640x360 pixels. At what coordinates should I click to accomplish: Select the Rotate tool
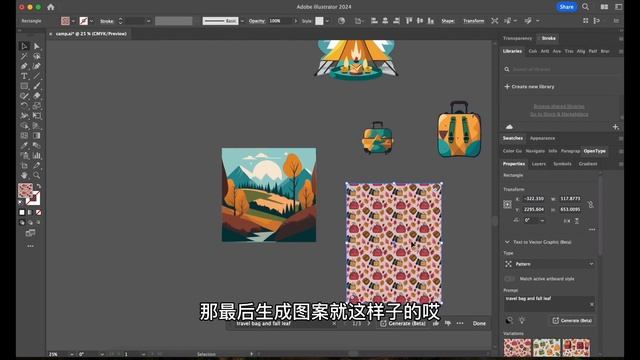click(x=24, y=106)
